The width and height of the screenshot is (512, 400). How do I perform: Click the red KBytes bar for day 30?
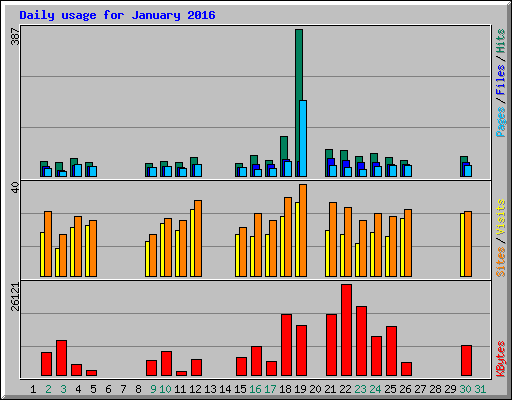point(466,361)
